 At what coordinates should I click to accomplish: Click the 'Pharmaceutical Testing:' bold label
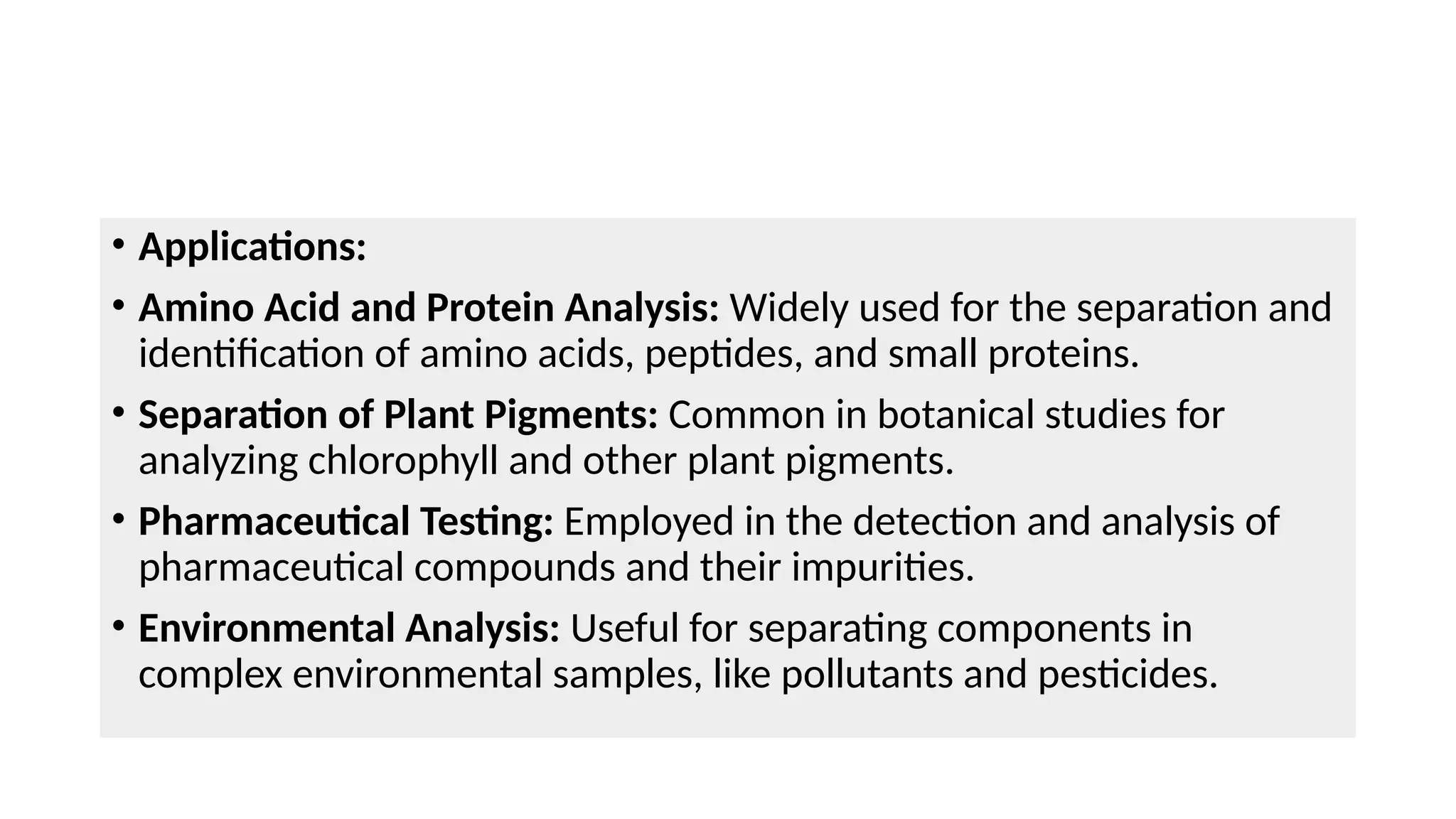[346, 521]
